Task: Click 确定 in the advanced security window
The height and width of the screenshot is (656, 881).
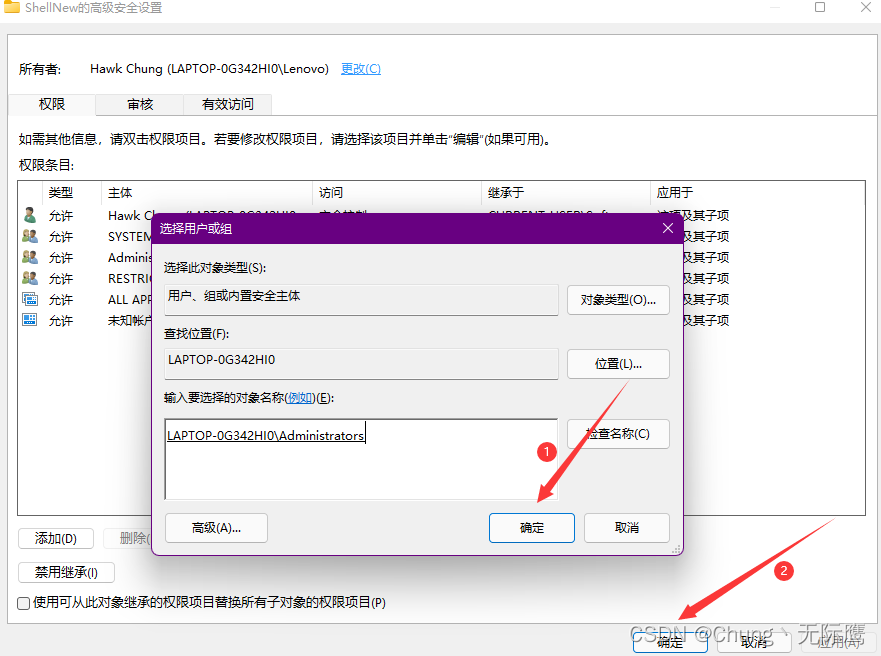Action: click(670, 641)
